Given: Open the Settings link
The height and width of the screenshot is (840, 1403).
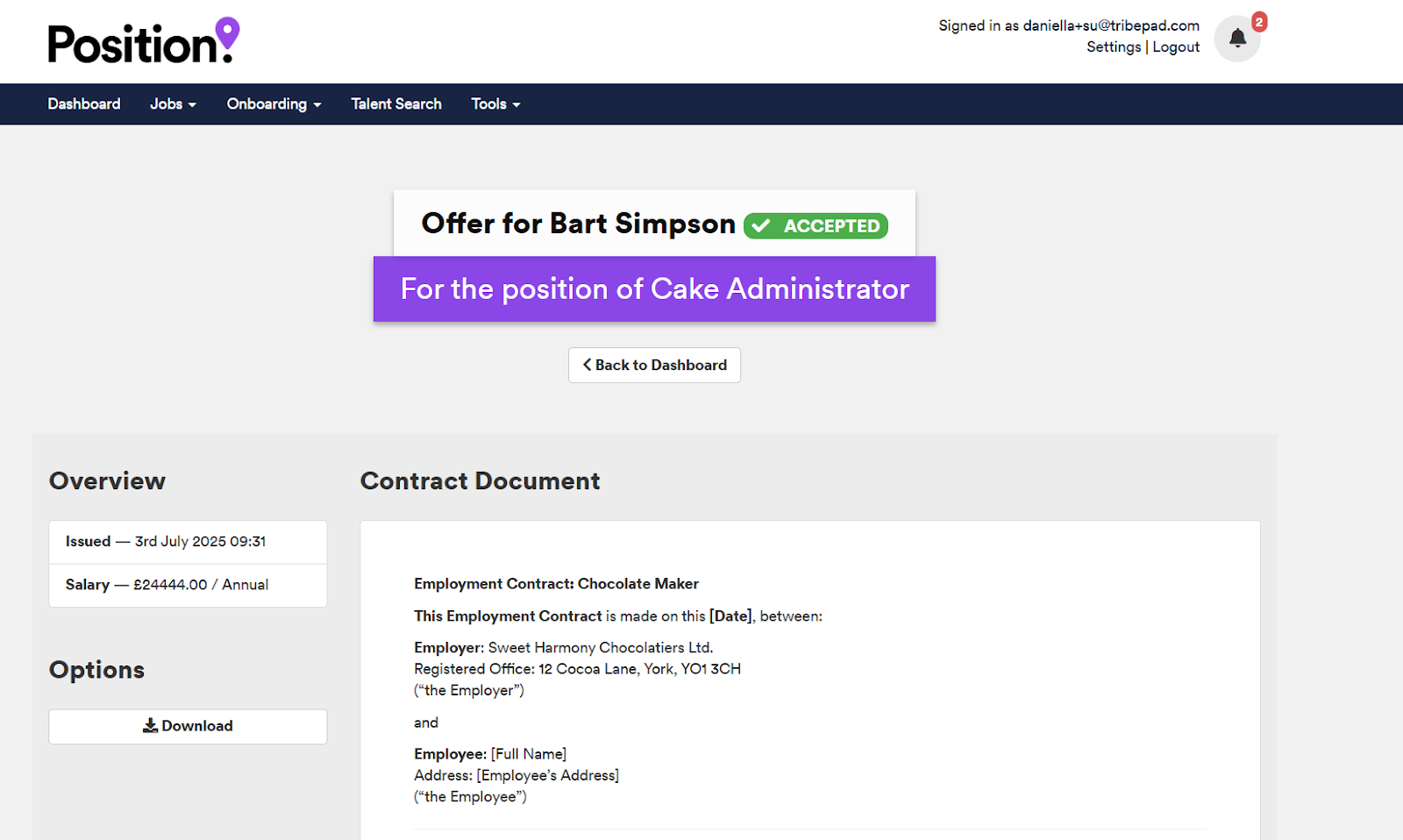Looking at the screenshot, I should tap(1114, 47).
